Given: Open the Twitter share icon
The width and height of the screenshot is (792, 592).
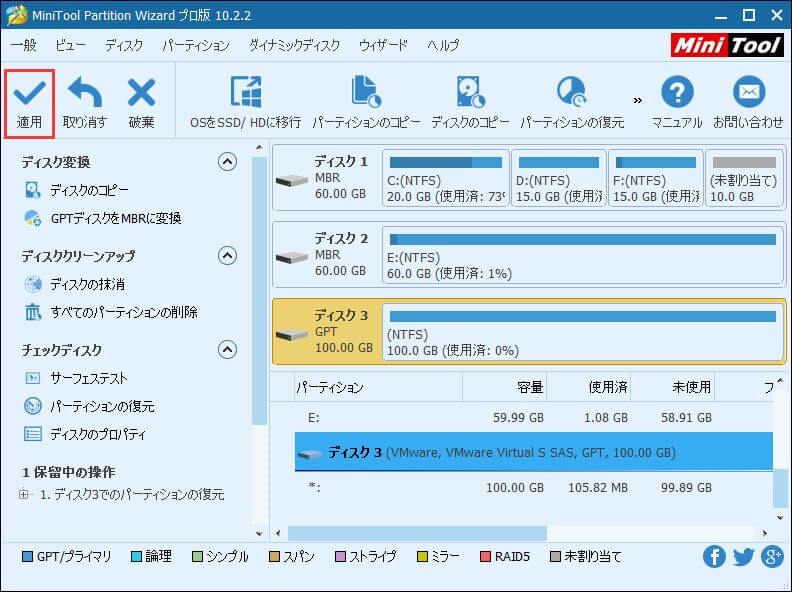Looking at the screenshot, I should click(x=744, y=557).
